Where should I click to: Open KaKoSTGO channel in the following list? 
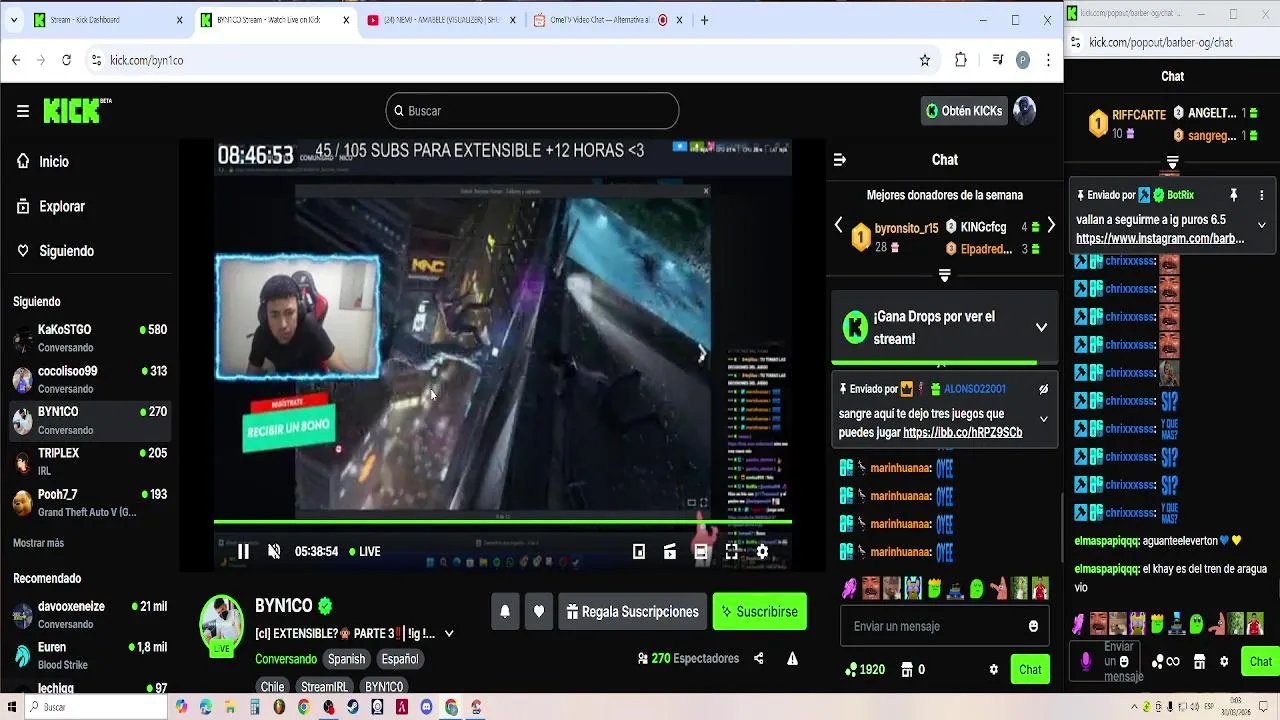click(x=90, y=338)
